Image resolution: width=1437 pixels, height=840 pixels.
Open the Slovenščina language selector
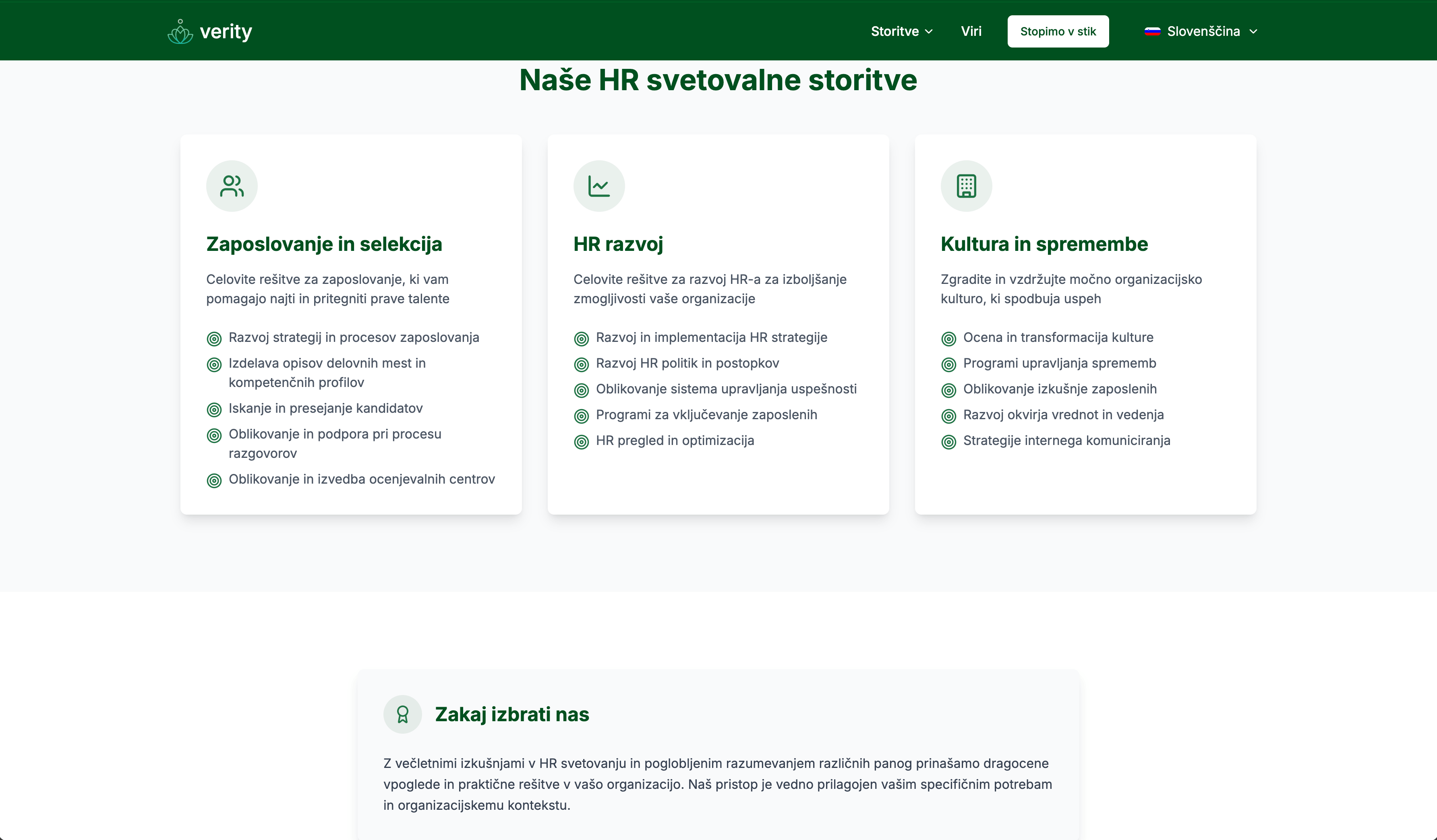point(1200,31)
